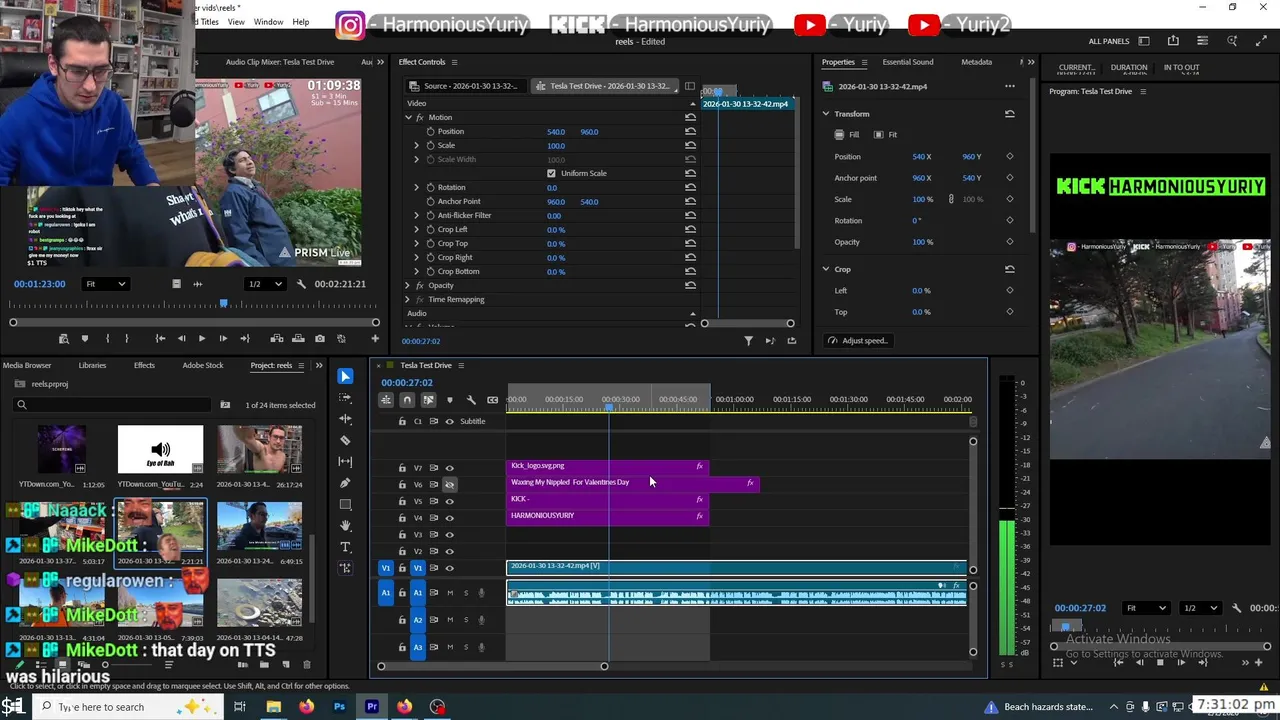Open timeline display settings wrench
This screenshot has height=720, width=1280.
click(471, 400)
